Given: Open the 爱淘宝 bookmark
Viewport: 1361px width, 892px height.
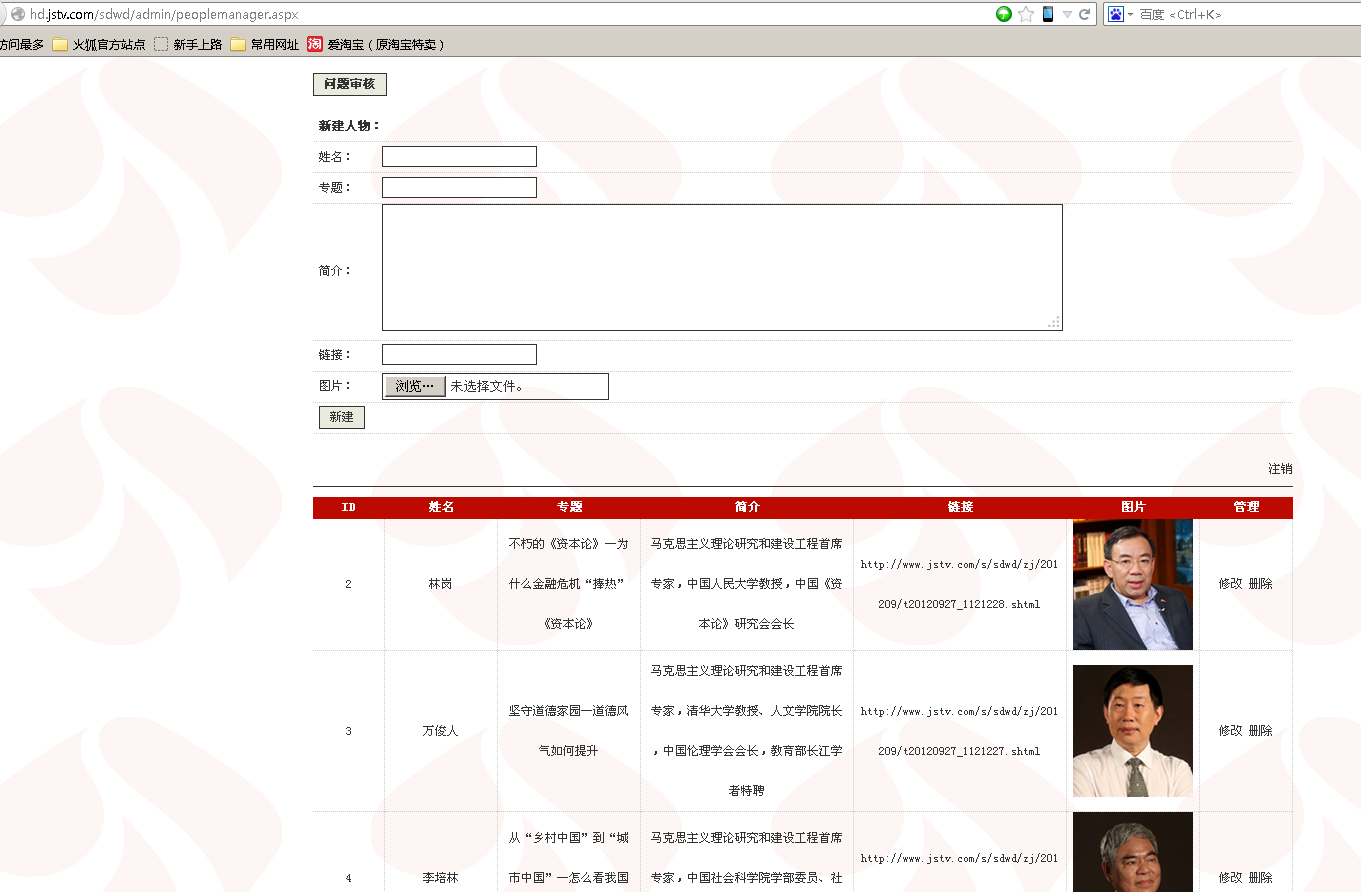Looking at the screenshot, I should coord(376,44).
